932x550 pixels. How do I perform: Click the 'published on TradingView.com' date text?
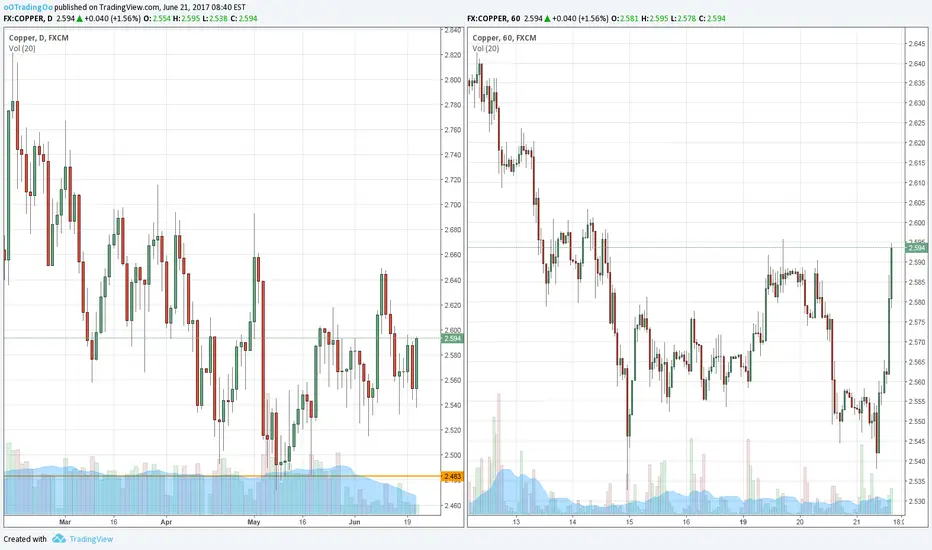(x=150, y=8)
